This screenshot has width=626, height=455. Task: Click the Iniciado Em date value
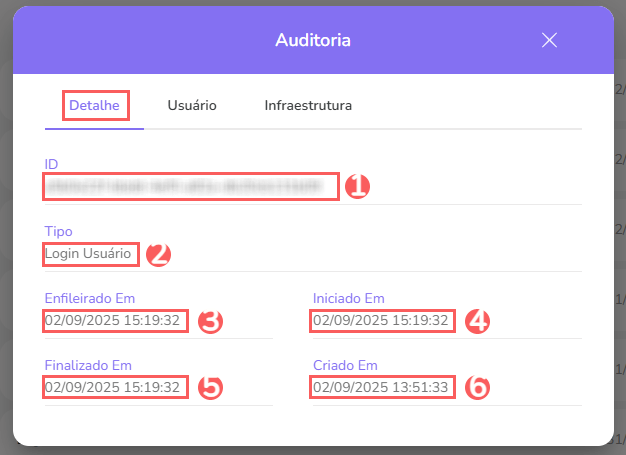tap(382, 321)
